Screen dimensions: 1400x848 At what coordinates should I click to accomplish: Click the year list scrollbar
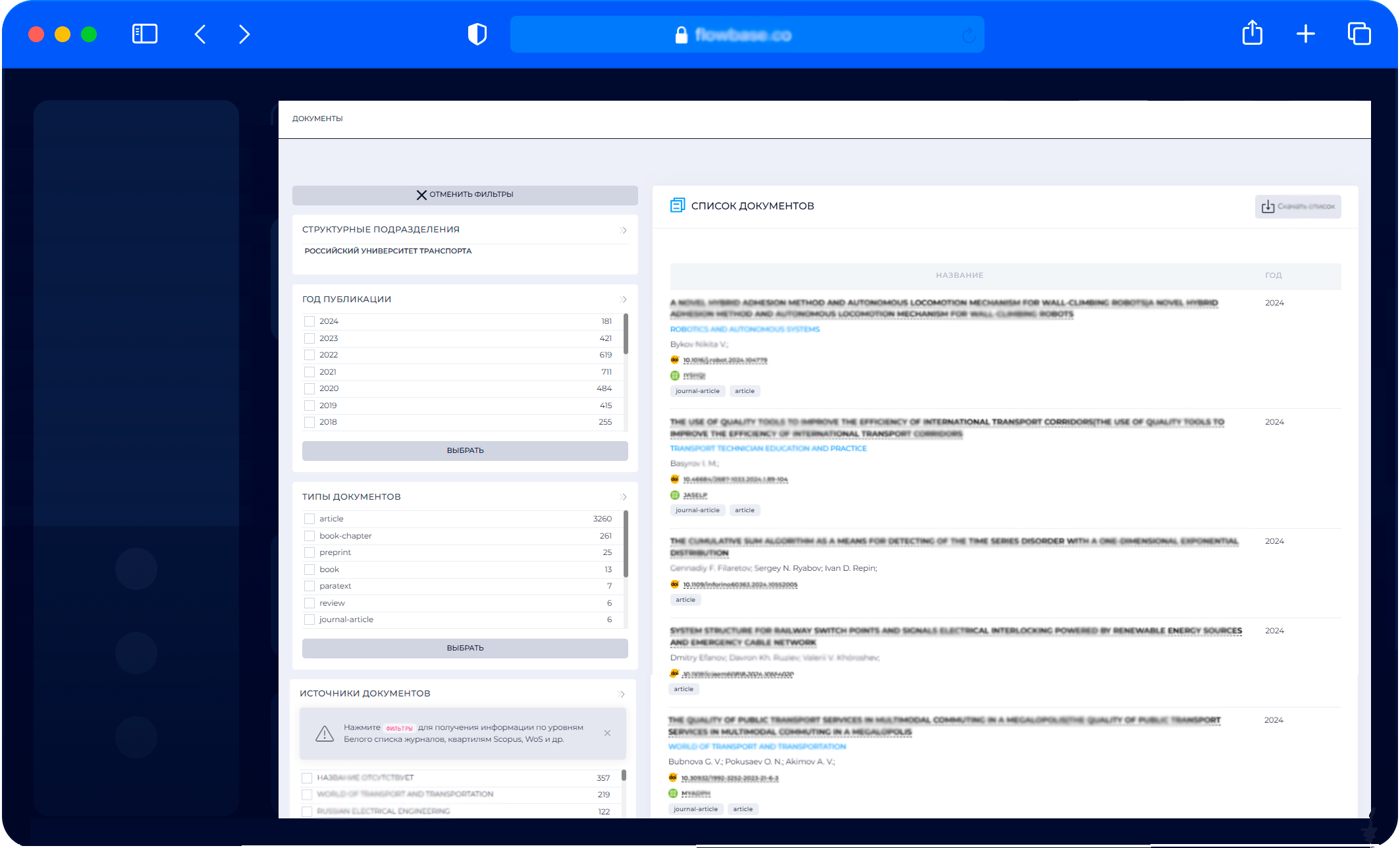(626, 334)
